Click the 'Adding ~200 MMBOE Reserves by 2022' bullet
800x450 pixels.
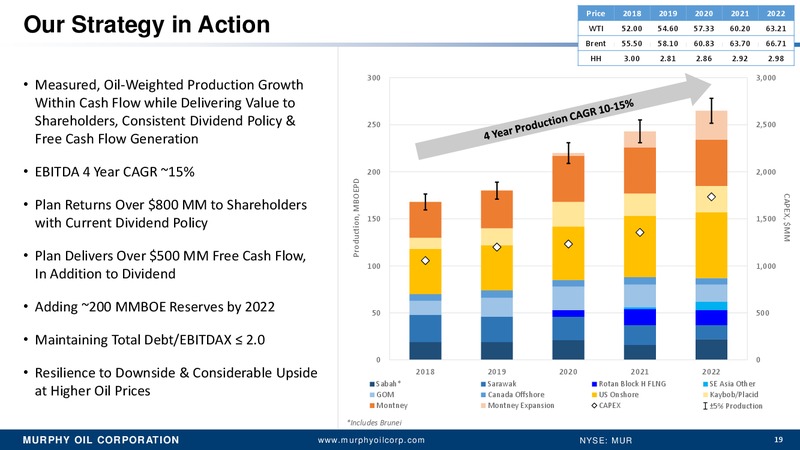click(155, 307)
